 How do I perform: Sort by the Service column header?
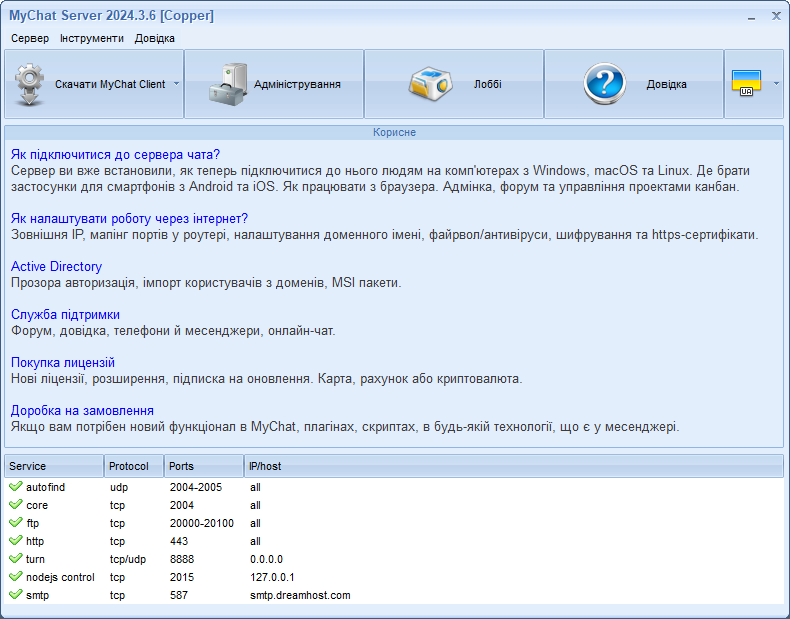point(54,466)
